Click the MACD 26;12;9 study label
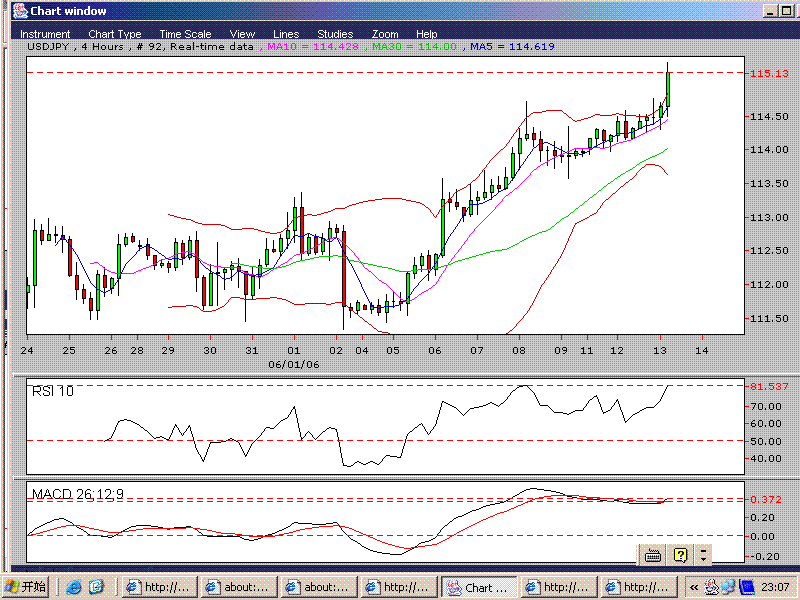The width and height of the screenshot is (800, 600). [78, 494]
